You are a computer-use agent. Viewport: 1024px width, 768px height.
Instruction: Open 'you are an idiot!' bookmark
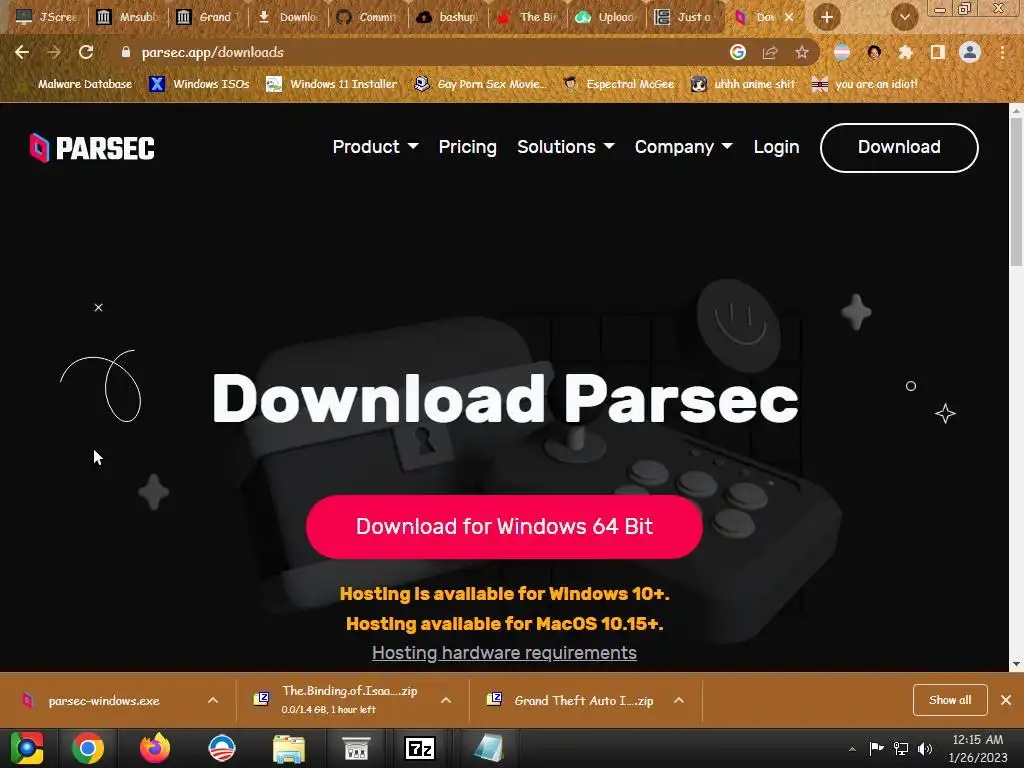tap(865, 84)
